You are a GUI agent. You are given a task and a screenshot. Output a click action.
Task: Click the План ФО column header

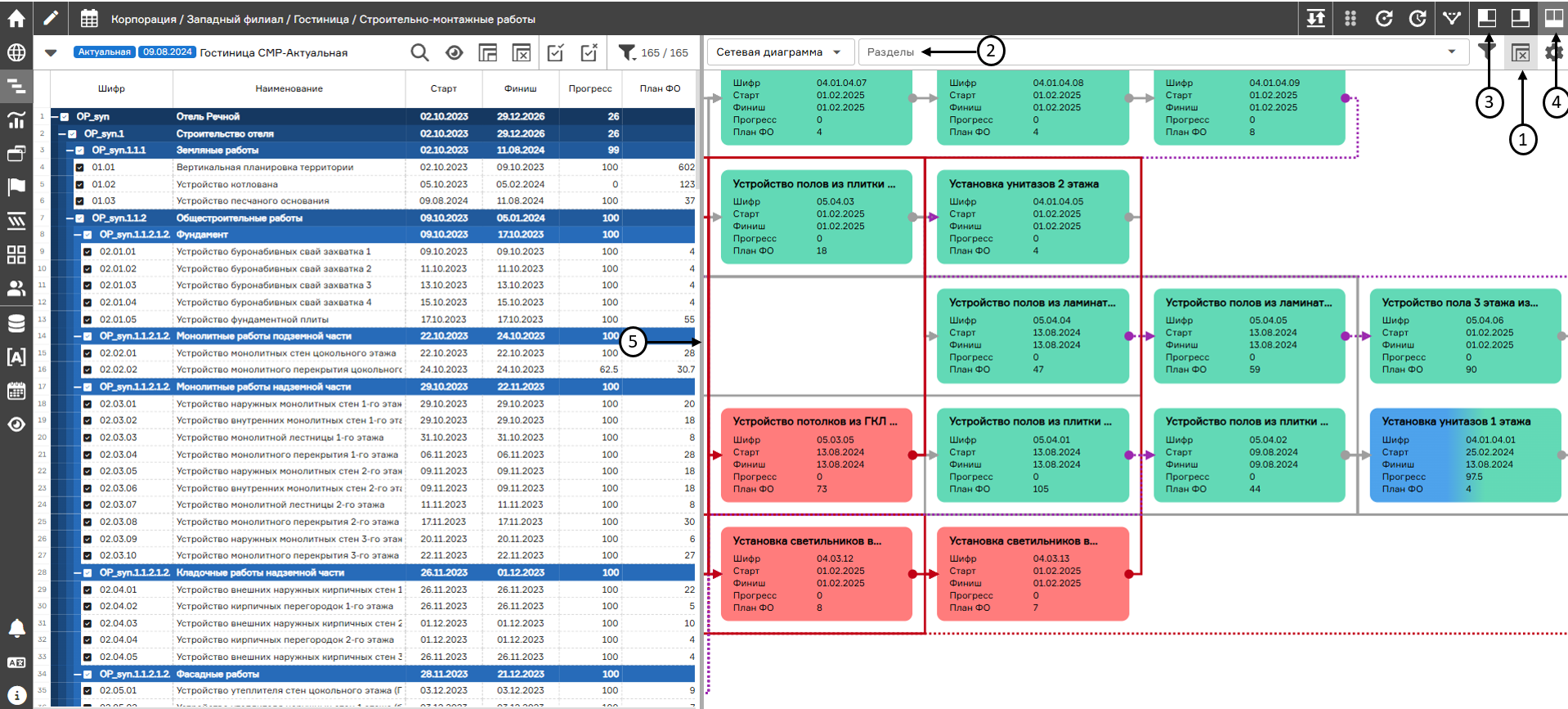coord(660,88)
